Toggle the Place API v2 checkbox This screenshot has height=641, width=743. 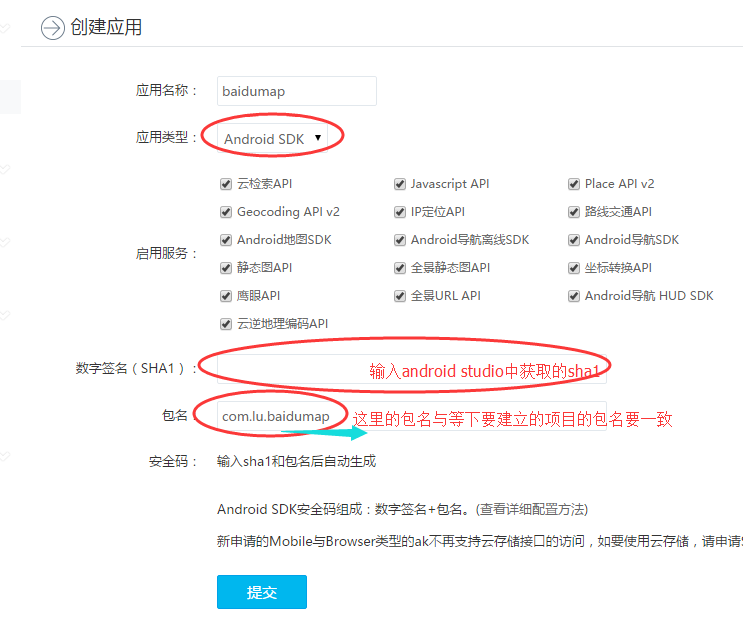pyautogui.click(x=573, y=184)
